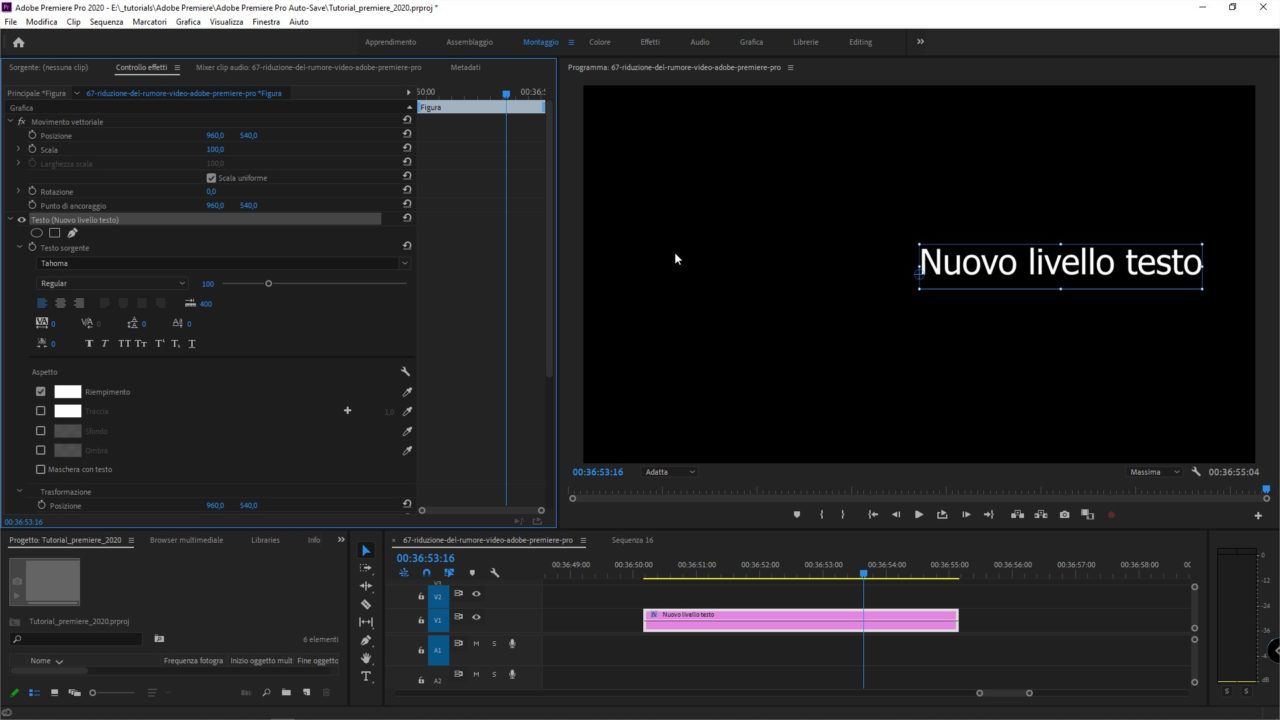Select the Pen tool
Screen dimensions: 1280x720
[365, 640]
